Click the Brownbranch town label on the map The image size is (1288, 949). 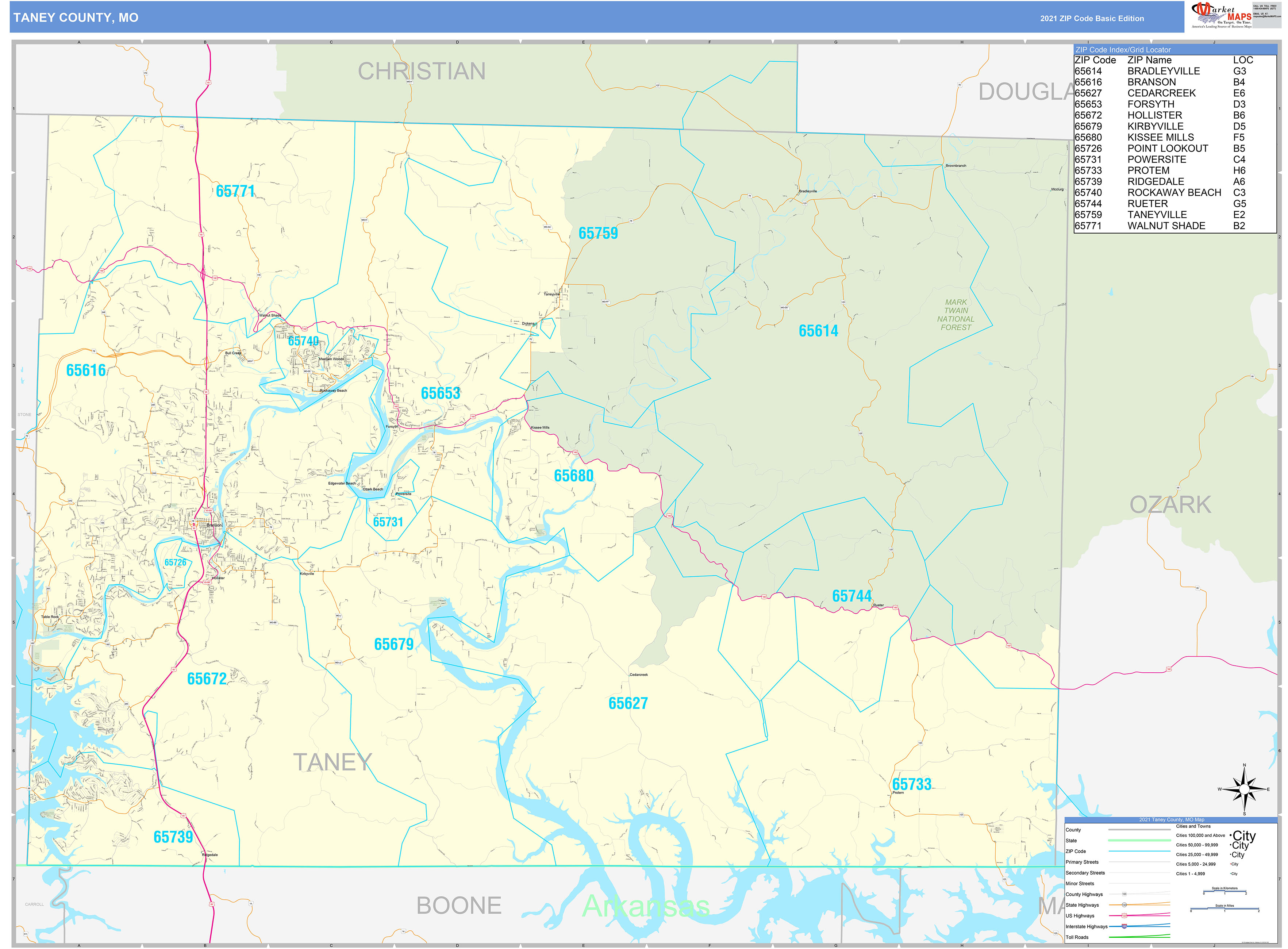(x=956, y=166)
